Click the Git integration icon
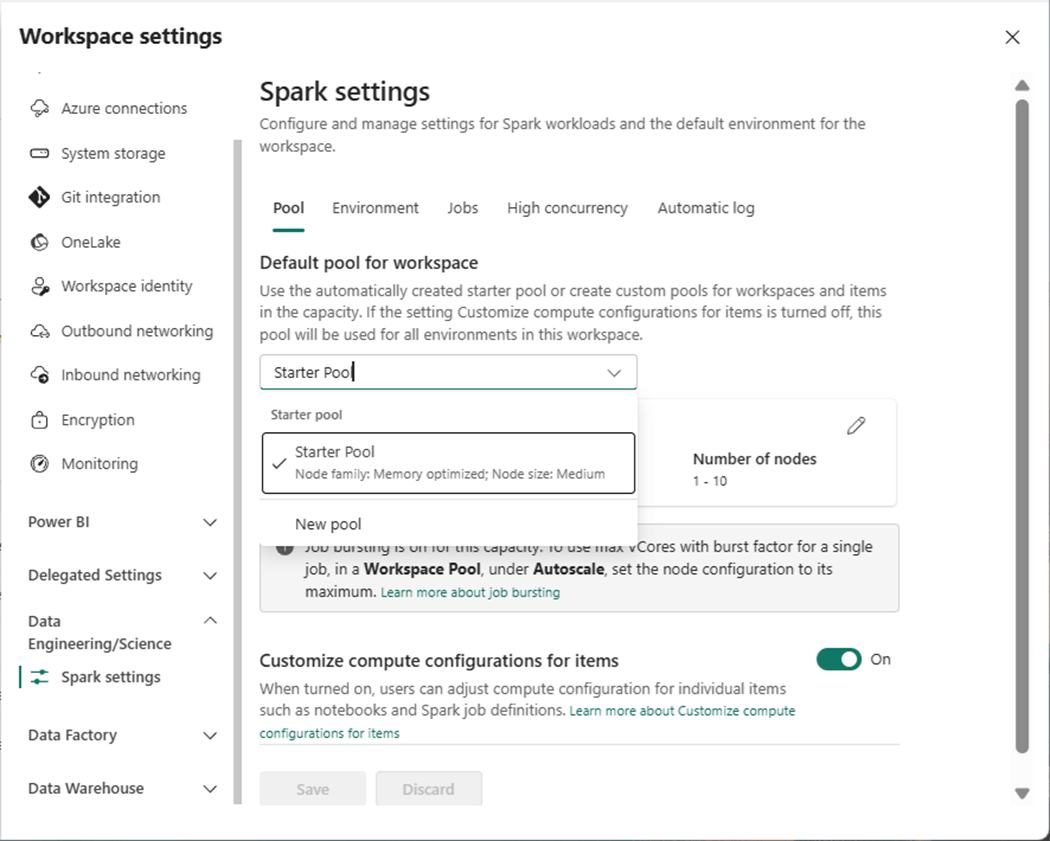 (x=40, y=197)
